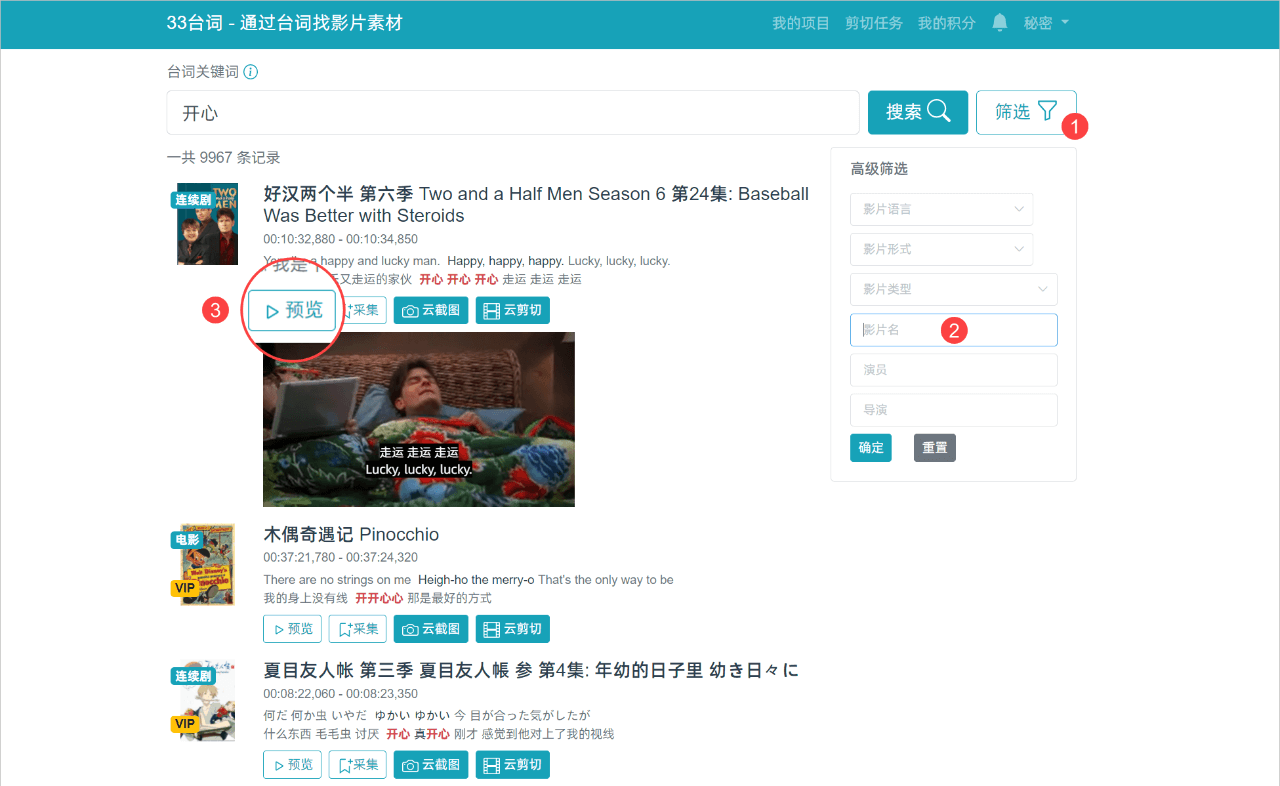
Task: Click 云截图 for 夏目友人帐
Action: [431, 765]
